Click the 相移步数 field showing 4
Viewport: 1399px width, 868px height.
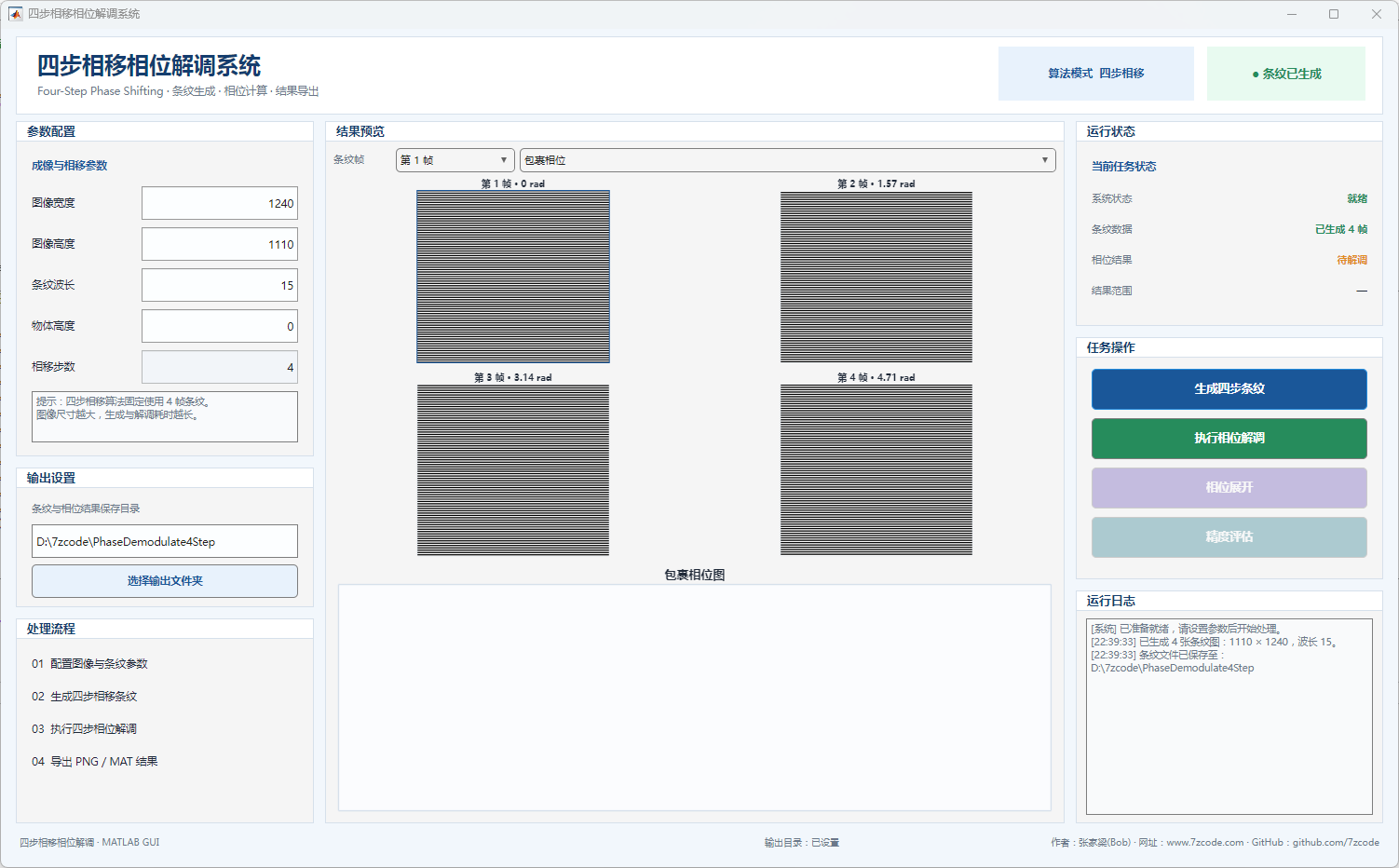(x=220, y=367)
